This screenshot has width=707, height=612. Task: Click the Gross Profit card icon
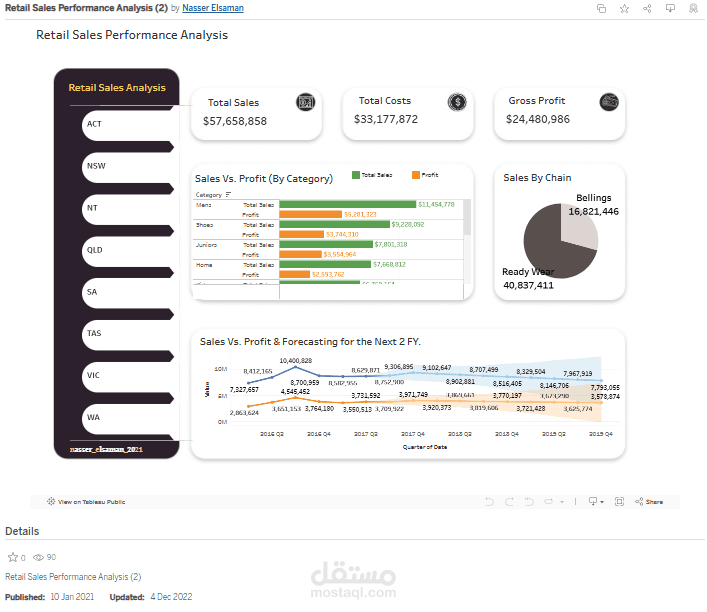click(609, 102)
